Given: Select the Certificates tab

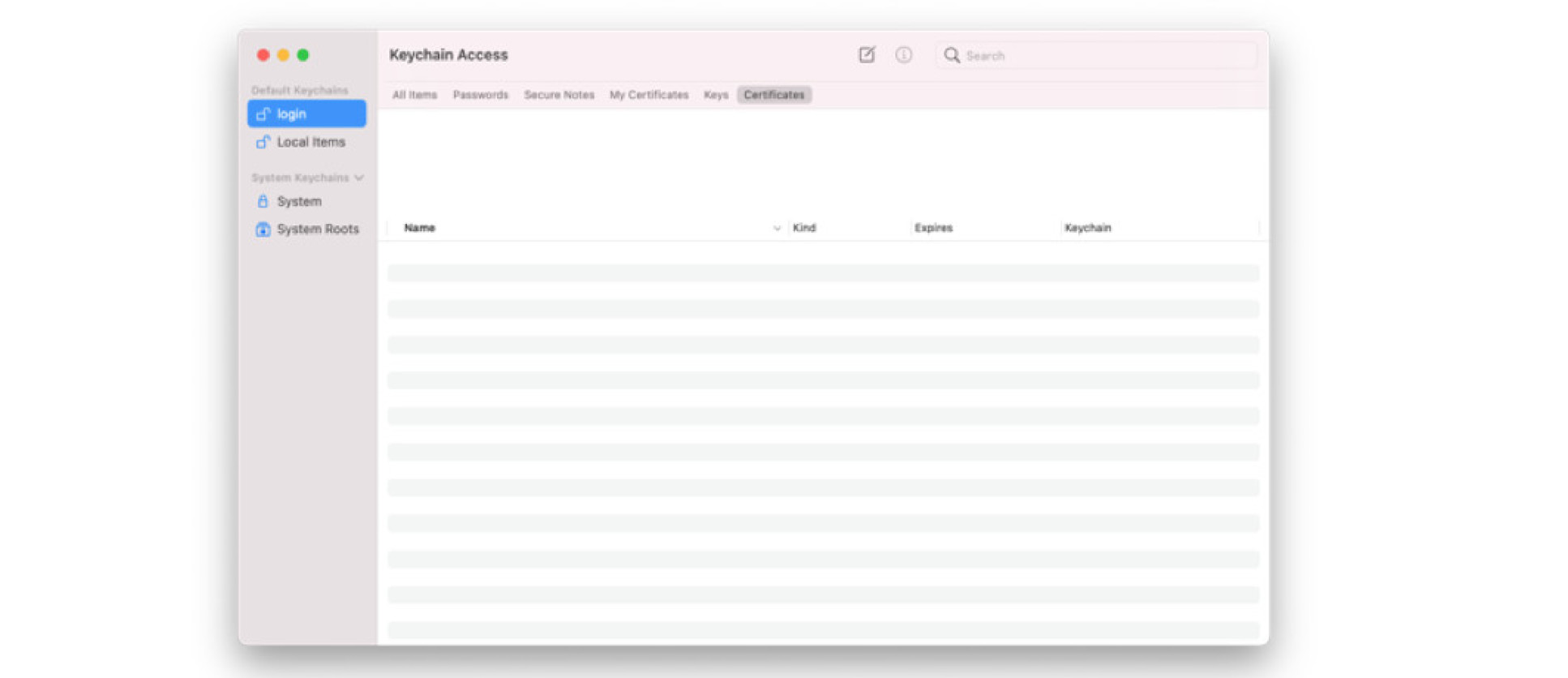Looking at the screenshot, I should tap(773, 95).
